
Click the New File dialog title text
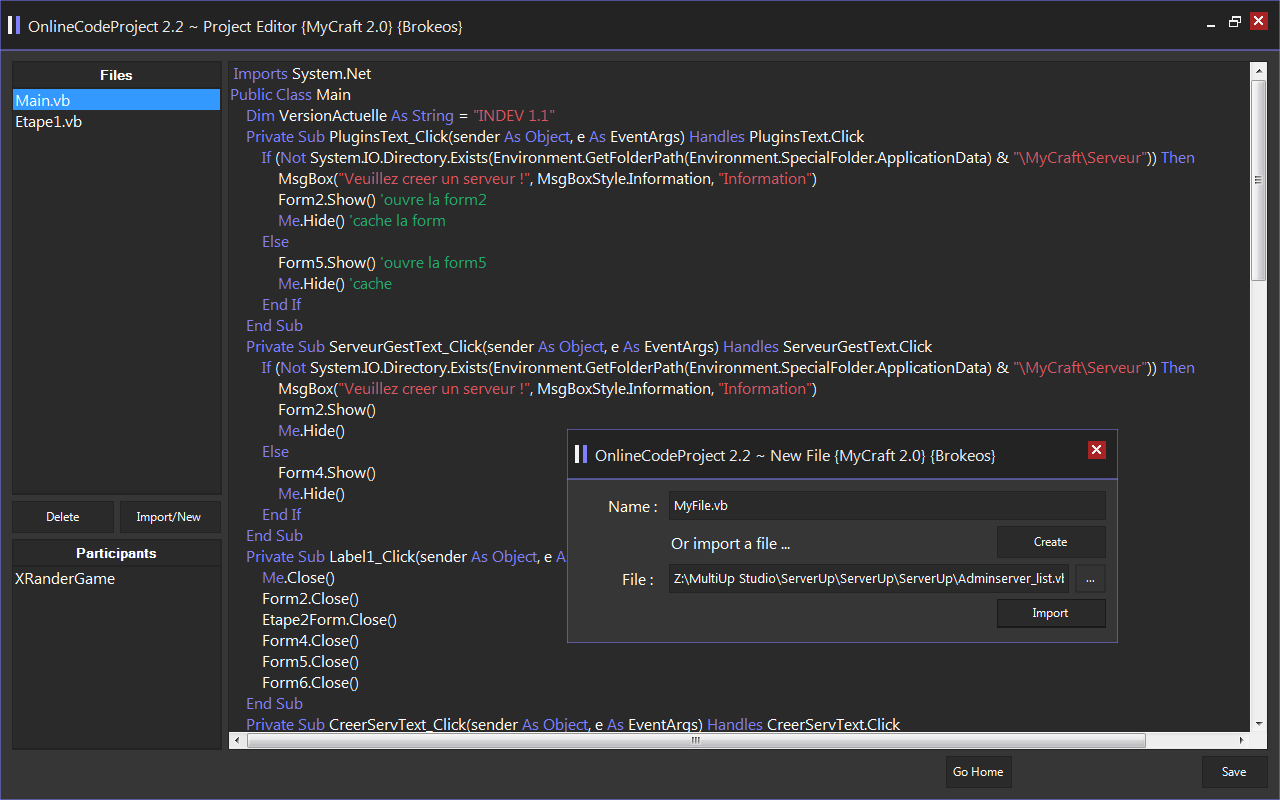(795, 455)
